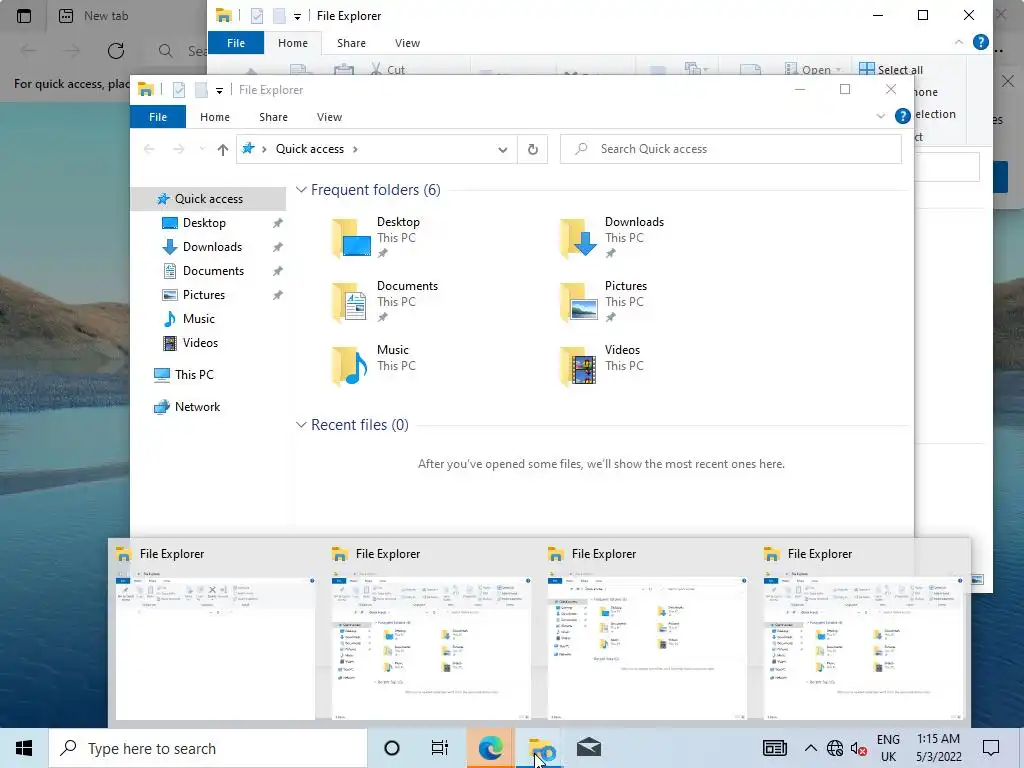Open the Home ribbon tab in front File Explorer
The image size is (1024, 768).
tap(215, 117)
